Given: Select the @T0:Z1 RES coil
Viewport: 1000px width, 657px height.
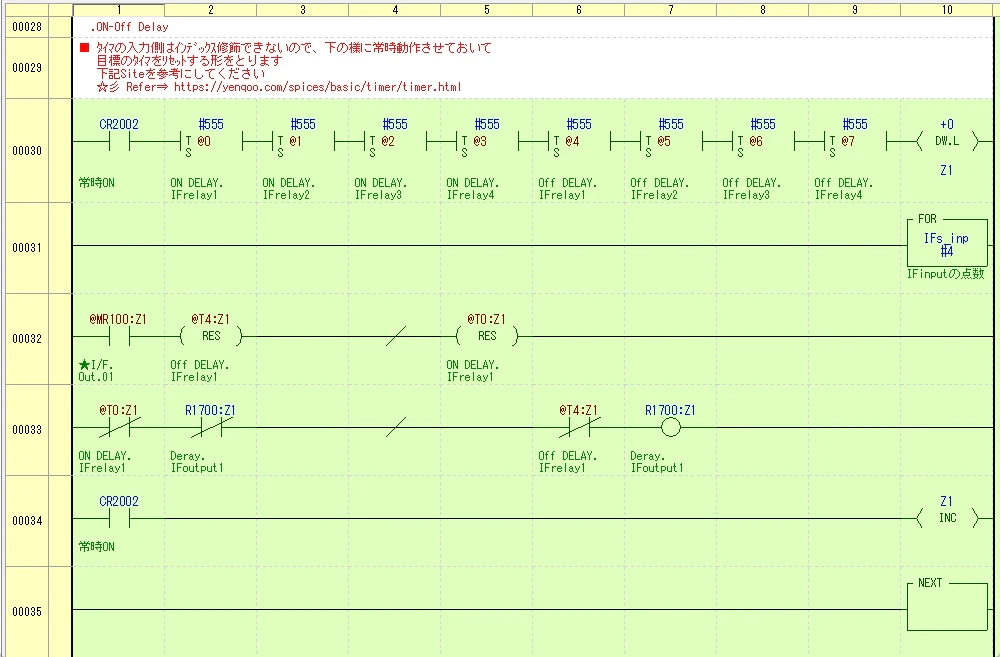Looking at the screenshot, I should click(x=487, y=336).
